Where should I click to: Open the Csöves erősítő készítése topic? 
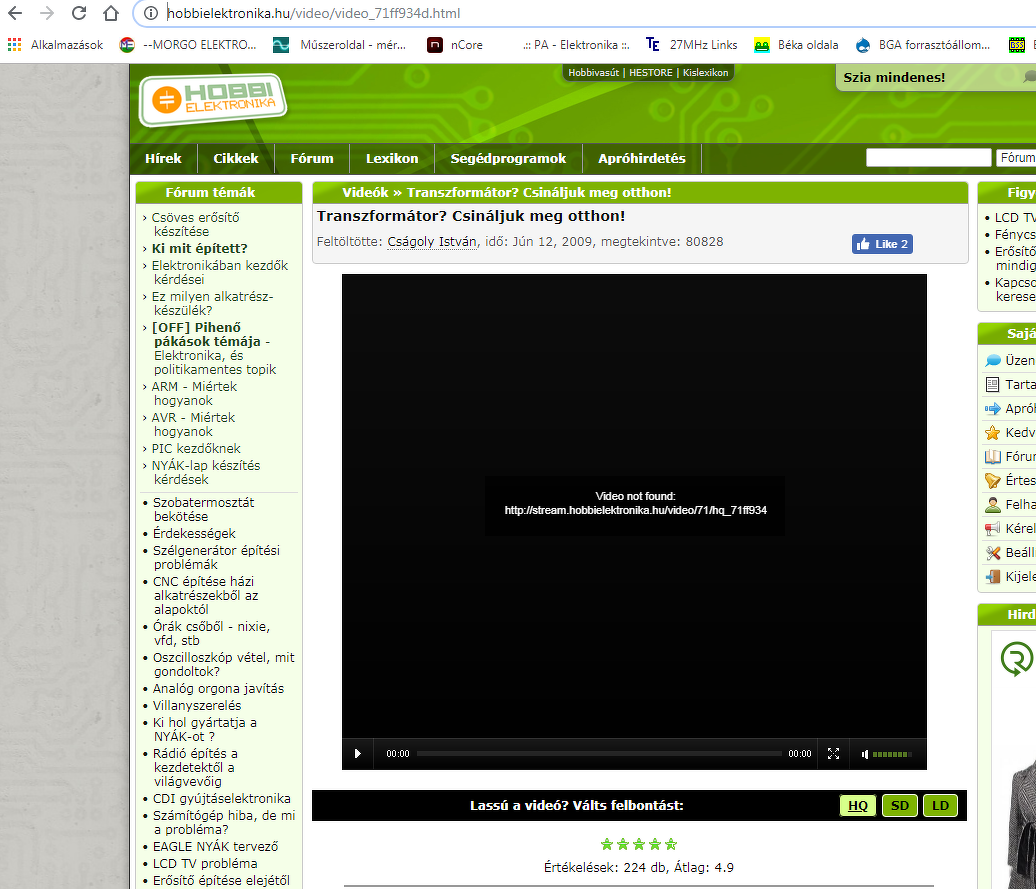coord(196,225)
